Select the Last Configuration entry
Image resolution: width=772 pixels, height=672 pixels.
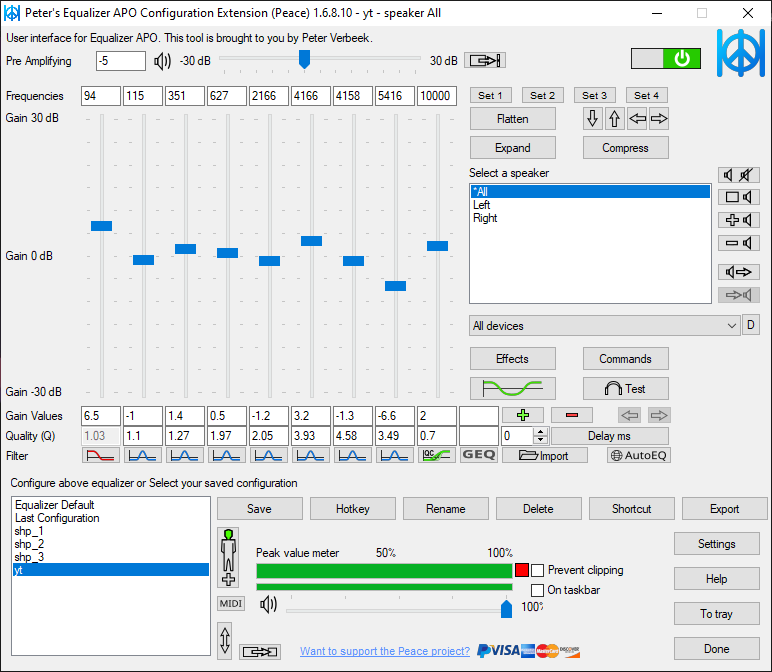tap(111, 518)
